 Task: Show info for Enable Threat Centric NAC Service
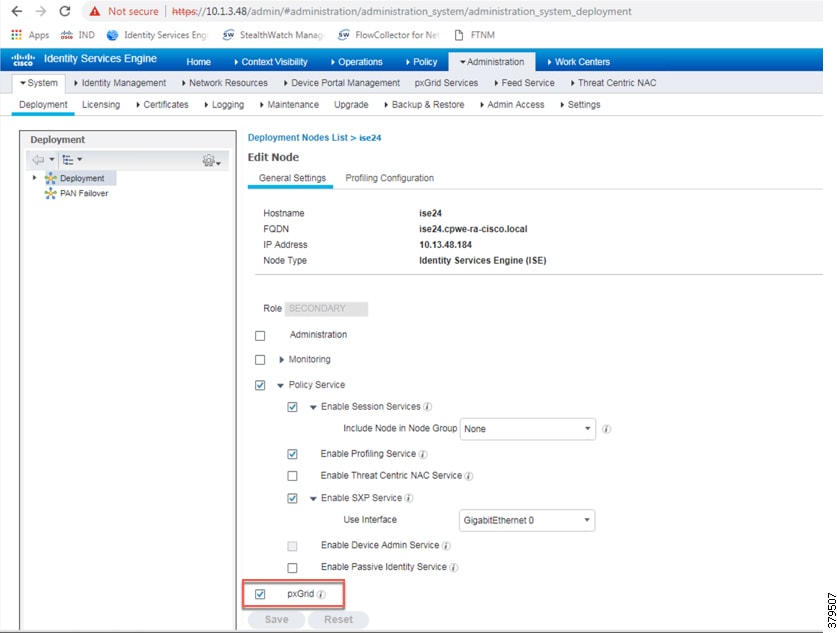469,476
